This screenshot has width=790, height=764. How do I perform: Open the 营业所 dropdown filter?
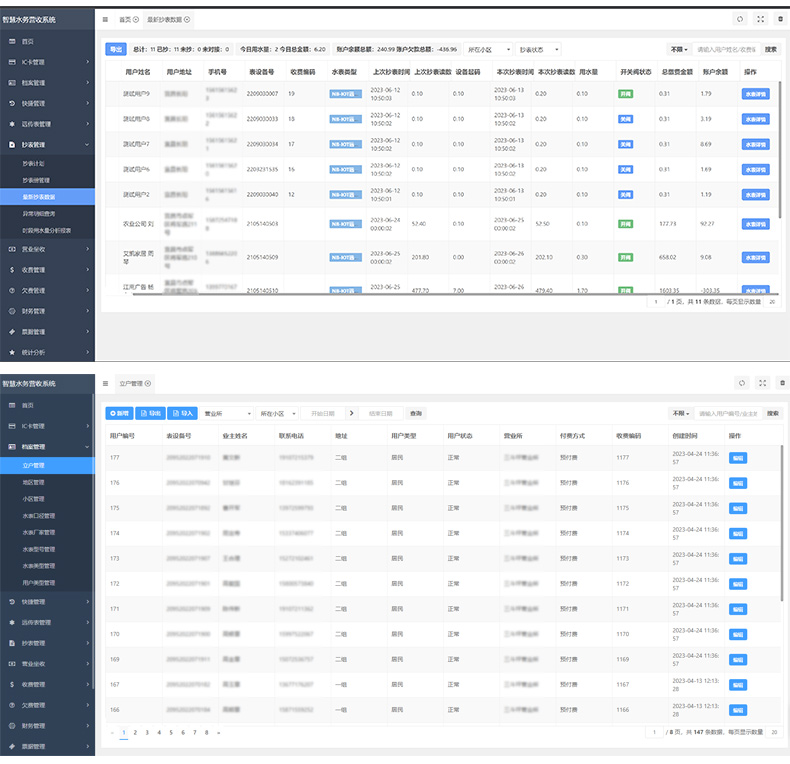coord(226,413)
